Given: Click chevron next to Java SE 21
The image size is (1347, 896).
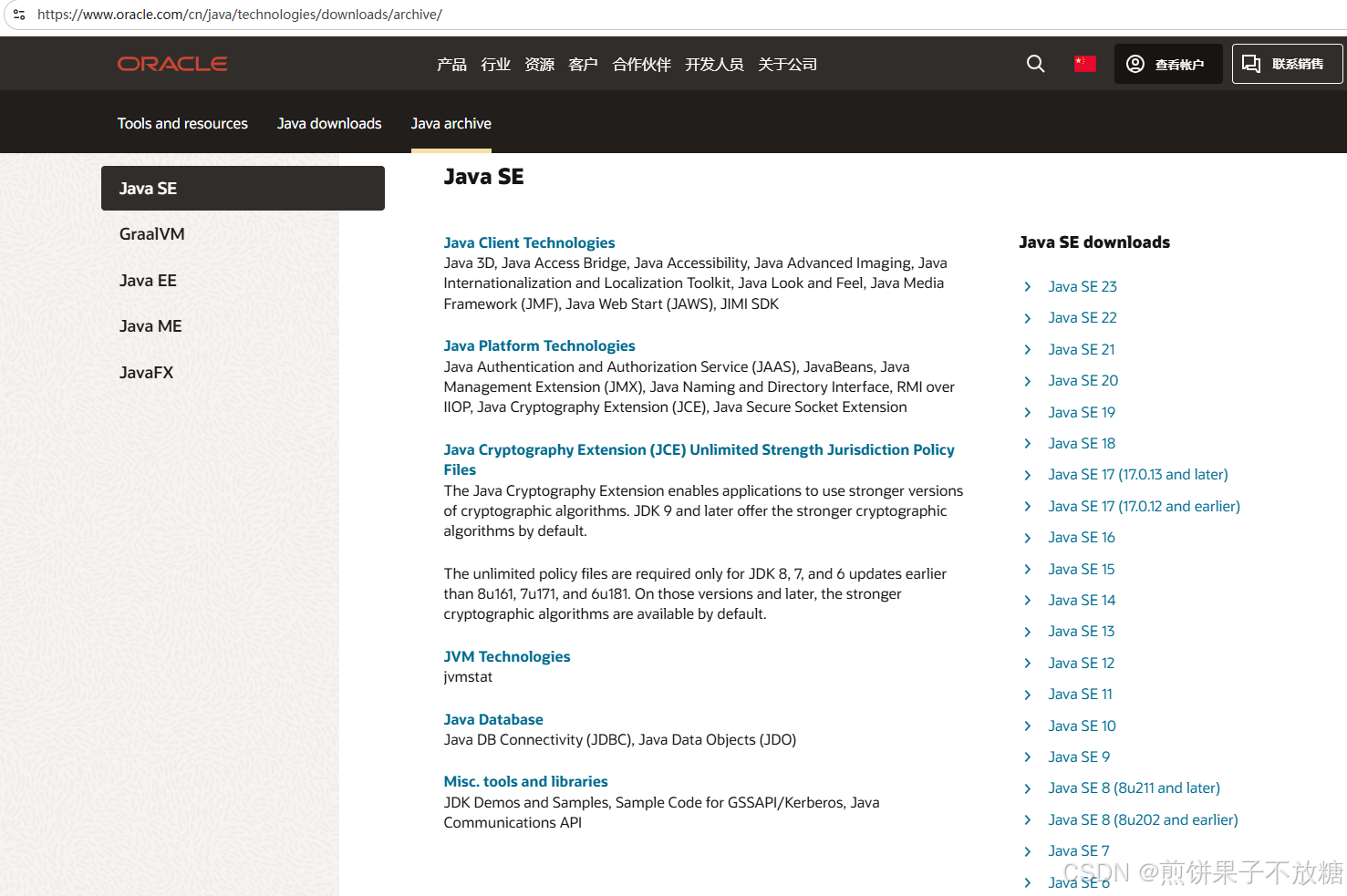Looking at the screenshot, I should pos(1028,349).
